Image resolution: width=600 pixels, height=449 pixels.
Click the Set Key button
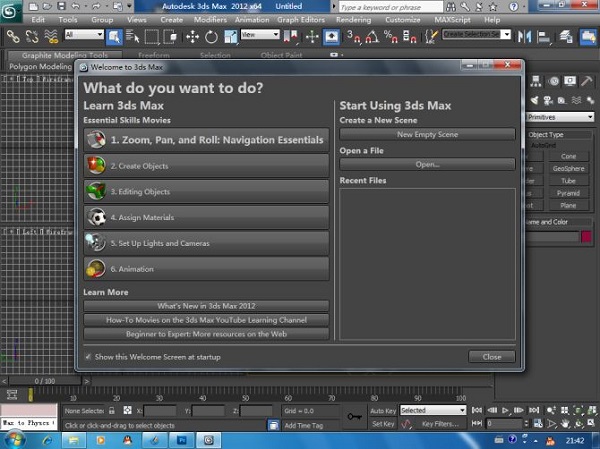383,424
